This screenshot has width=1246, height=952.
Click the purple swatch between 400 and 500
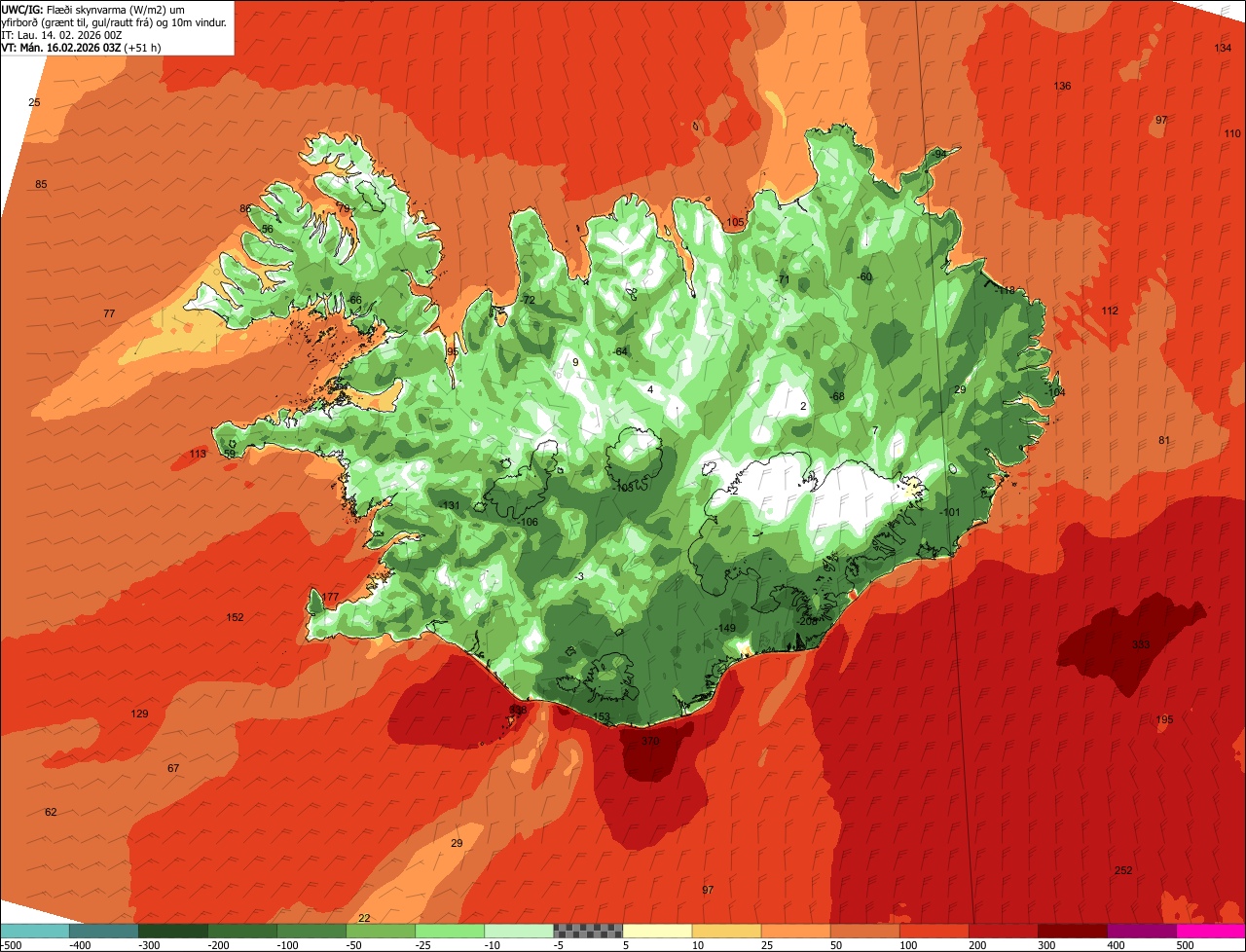1140,931
